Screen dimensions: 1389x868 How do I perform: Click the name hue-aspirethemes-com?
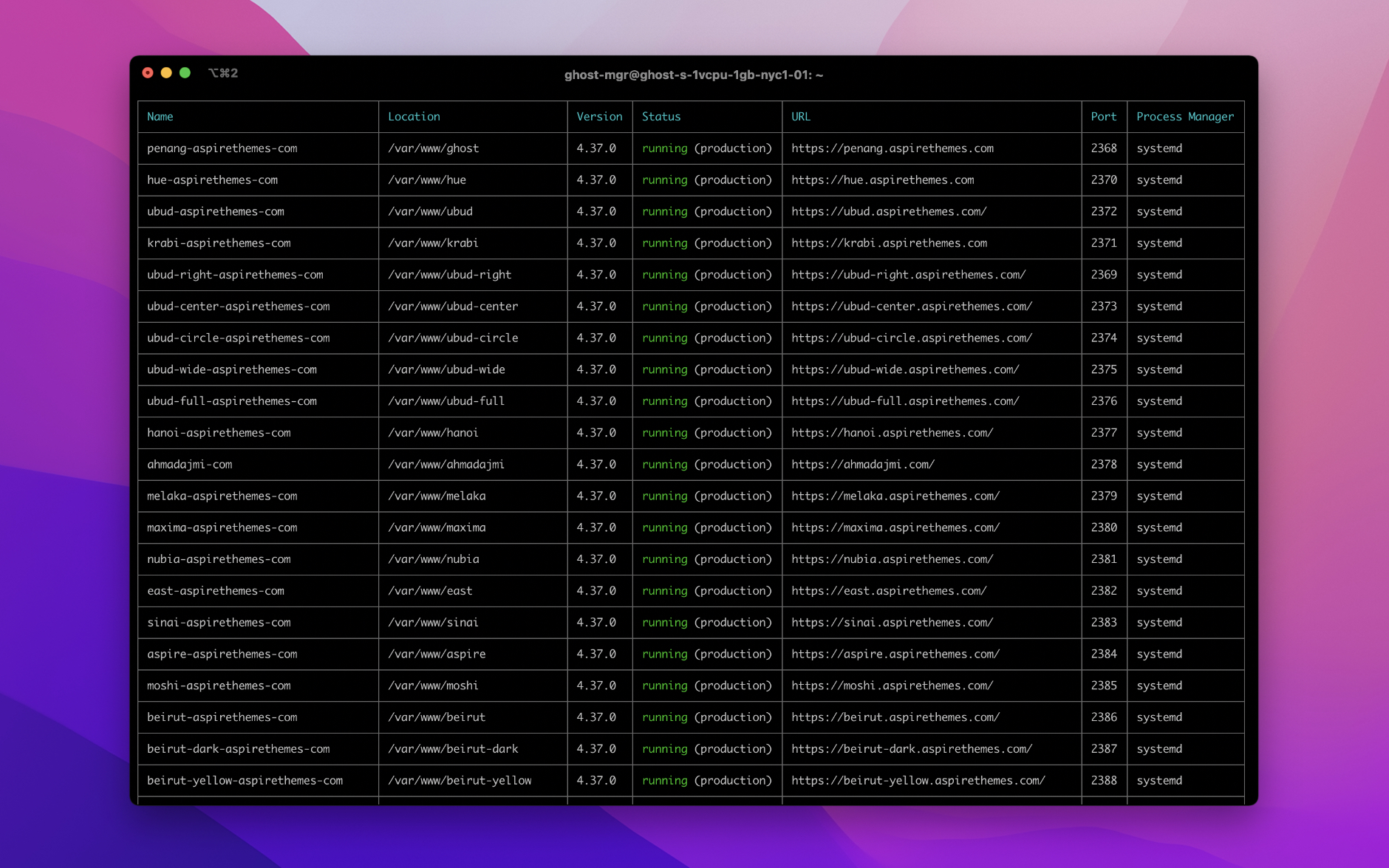(212, 180)
